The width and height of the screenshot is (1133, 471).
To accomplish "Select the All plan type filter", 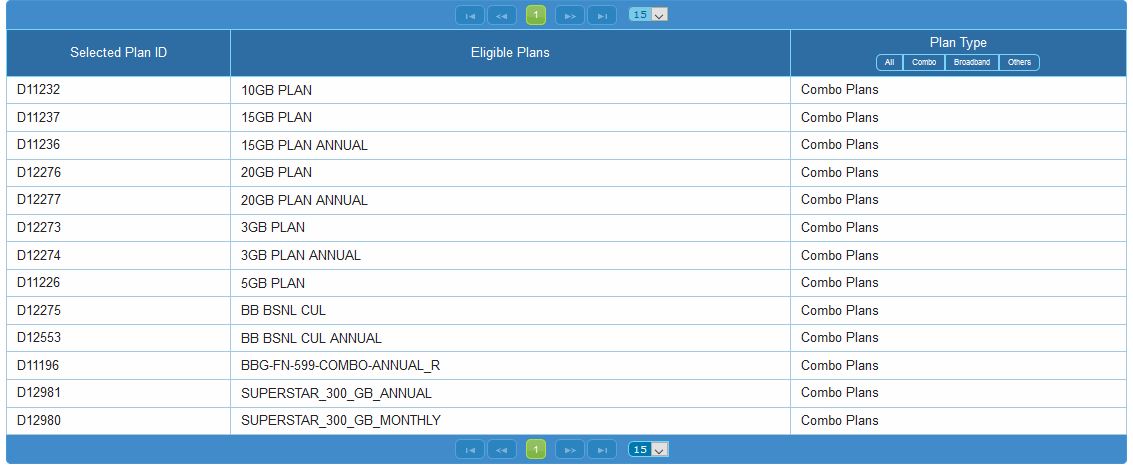I will pyautogui.click(x=889, y=62).
